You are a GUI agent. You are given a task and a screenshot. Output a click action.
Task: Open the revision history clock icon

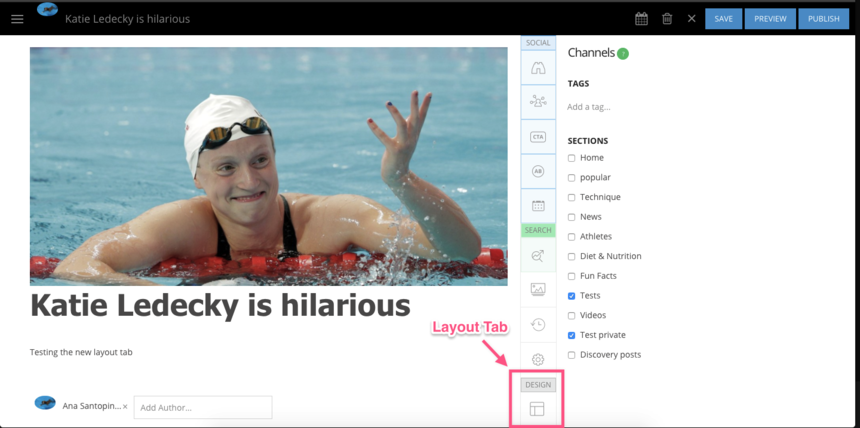coord(538,324)
